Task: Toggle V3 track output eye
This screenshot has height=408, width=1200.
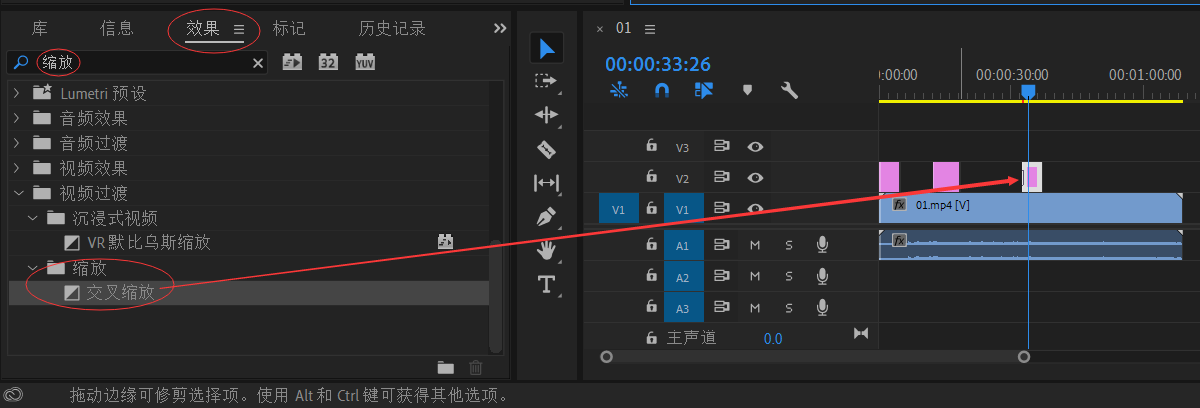Action: tap(755, 147)
